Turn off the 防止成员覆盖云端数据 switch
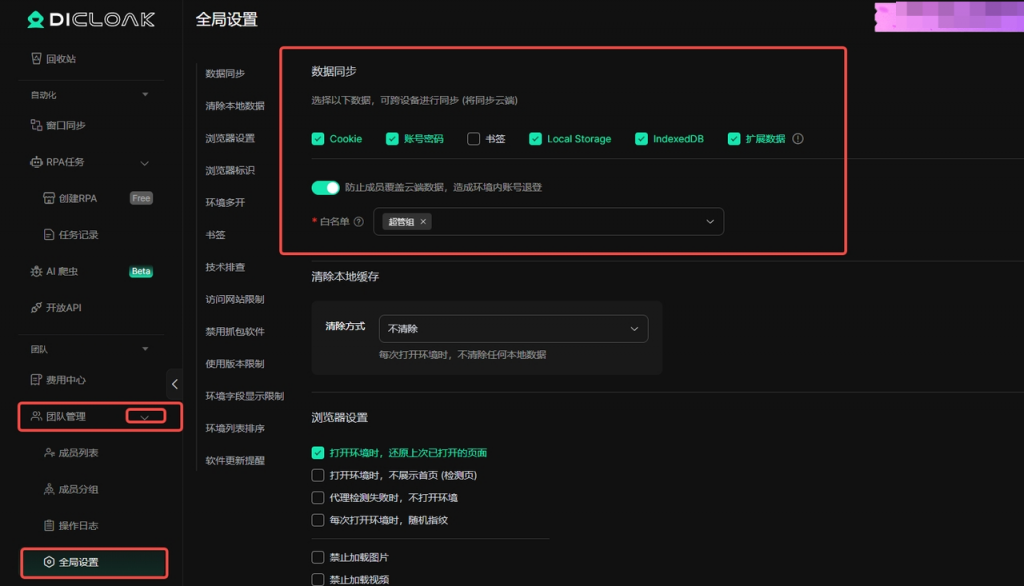Image resolution: width=1024 pixels, height=586 pixels. pyautogui.click(x=326, y=187)
